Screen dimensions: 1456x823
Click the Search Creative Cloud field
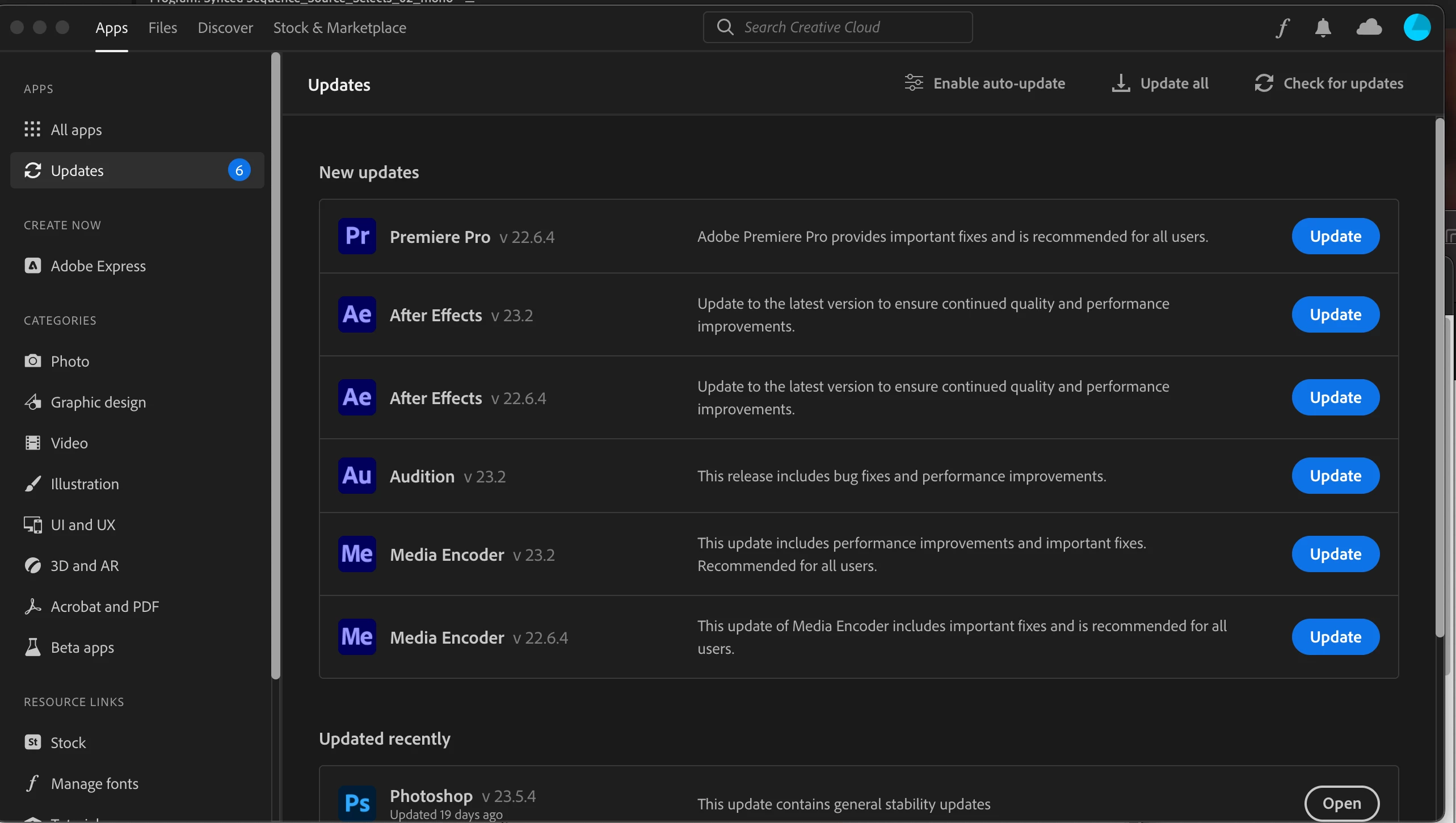(x=838, y=27)
